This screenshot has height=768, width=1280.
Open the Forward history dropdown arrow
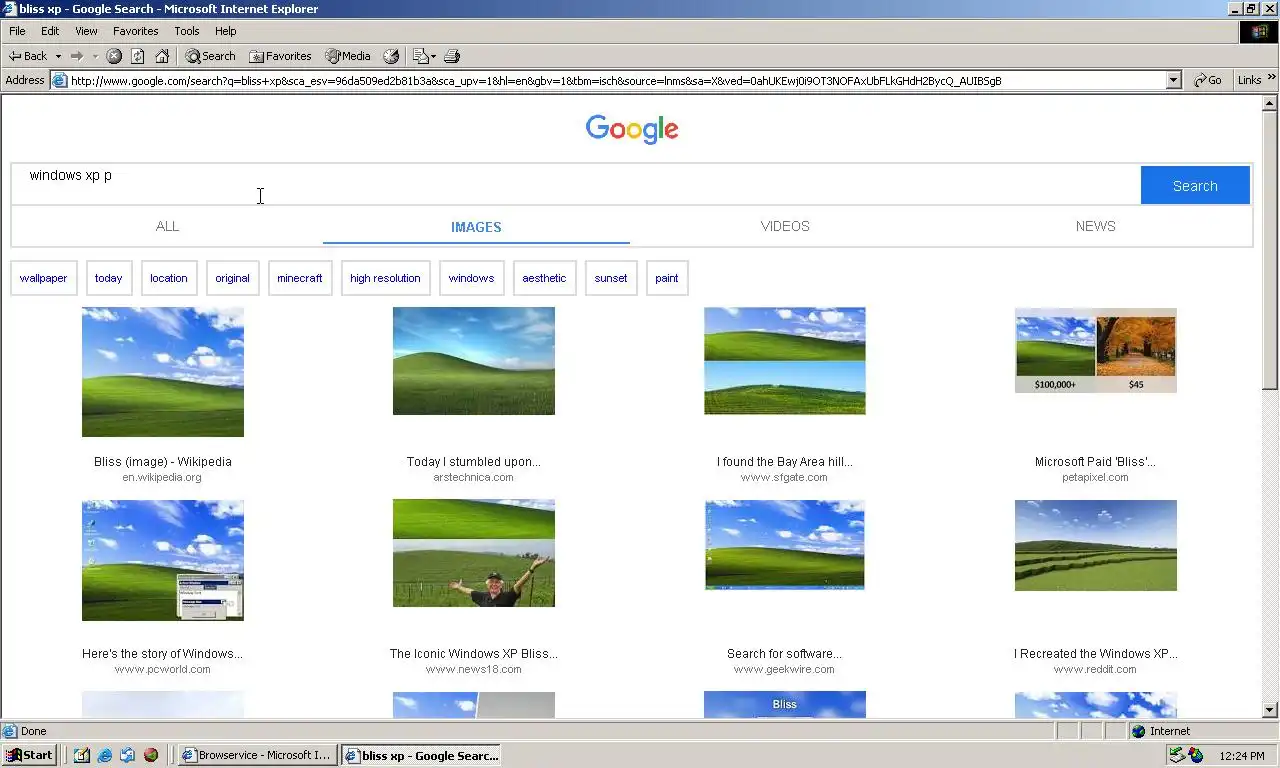tap(95, 56)
